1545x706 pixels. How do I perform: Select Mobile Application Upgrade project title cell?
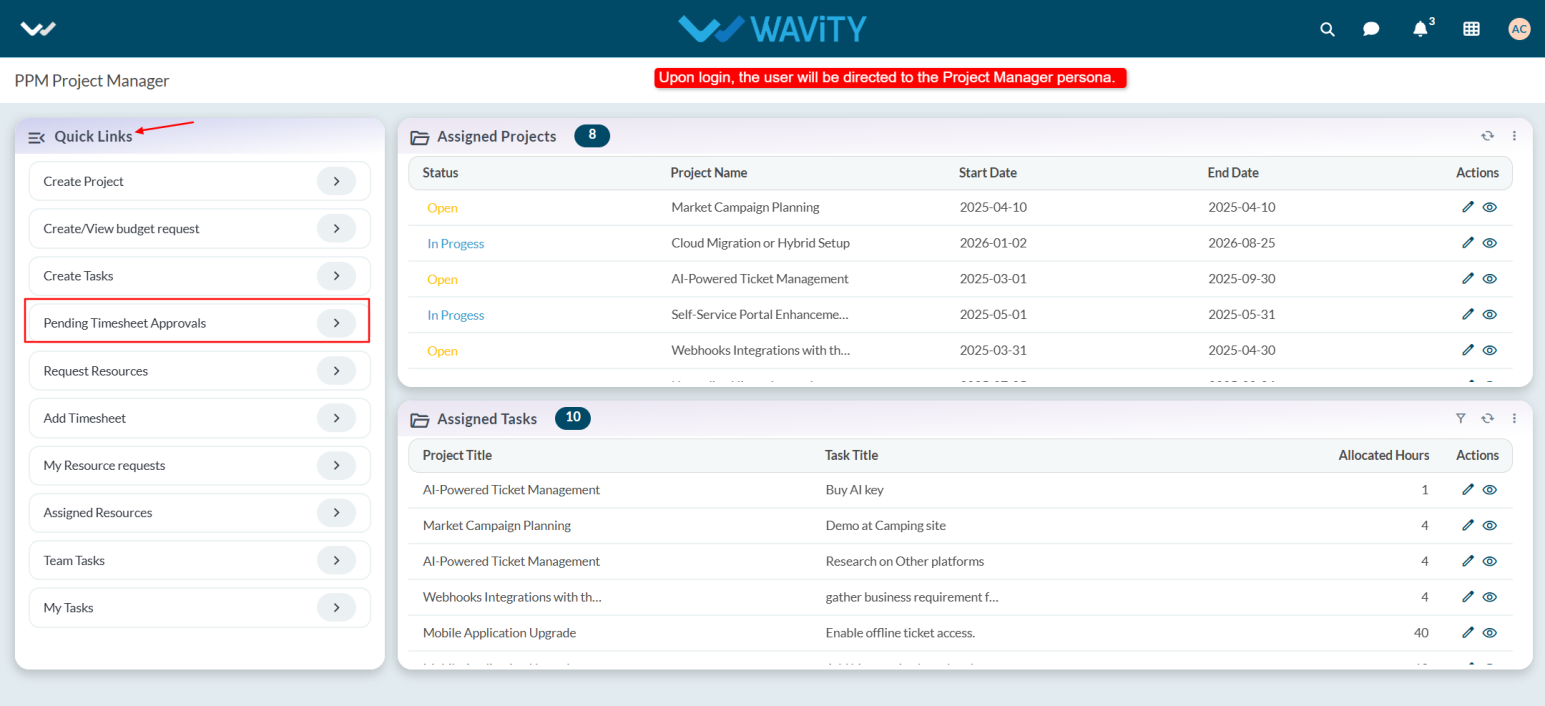pyautogui.click(x=499, y=633)
